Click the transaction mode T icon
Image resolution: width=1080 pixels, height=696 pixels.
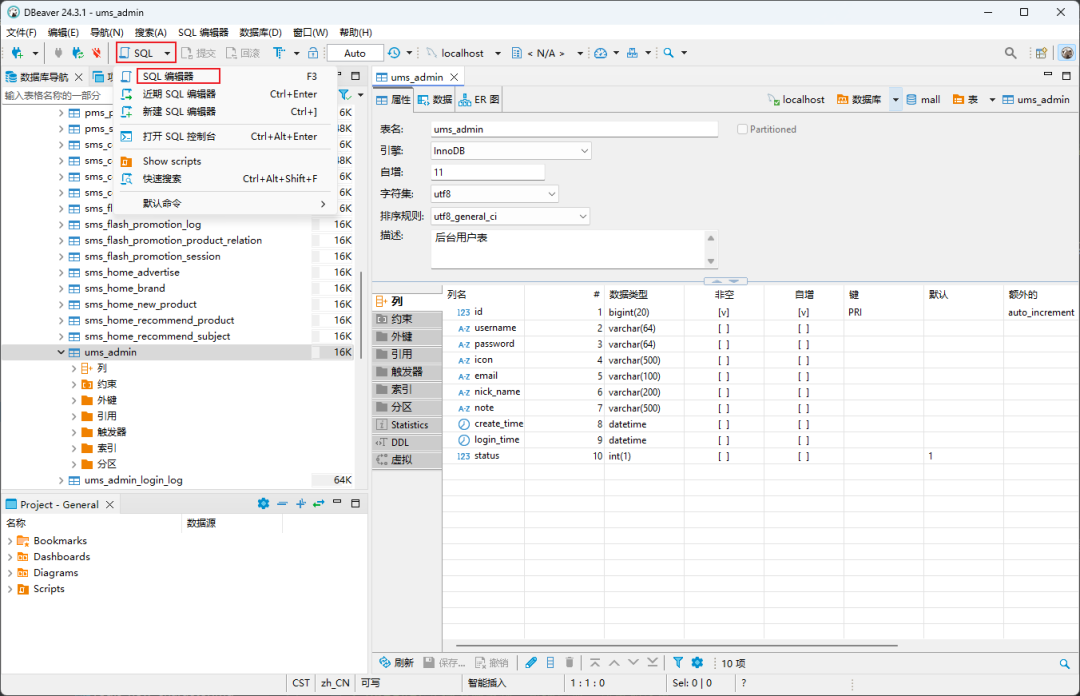pyautogui.click(x=279, y=53)
